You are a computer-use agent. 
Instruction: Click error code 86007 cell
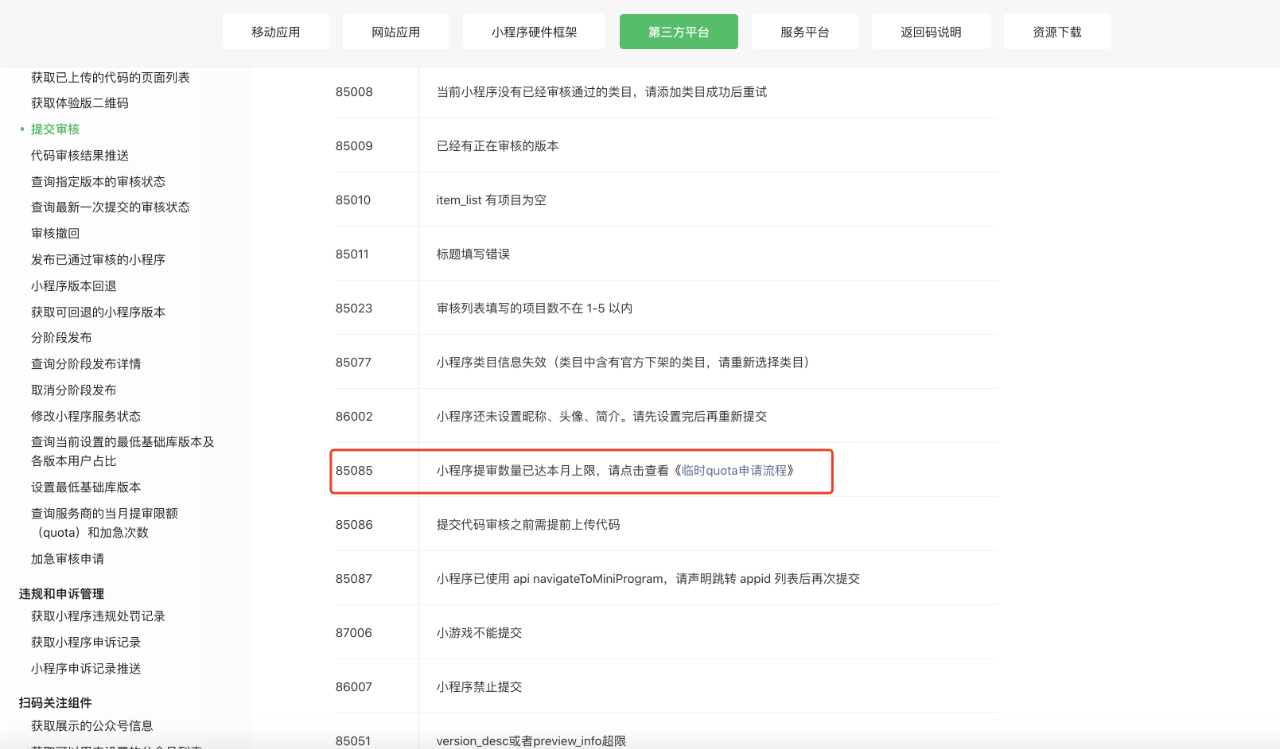354,687
